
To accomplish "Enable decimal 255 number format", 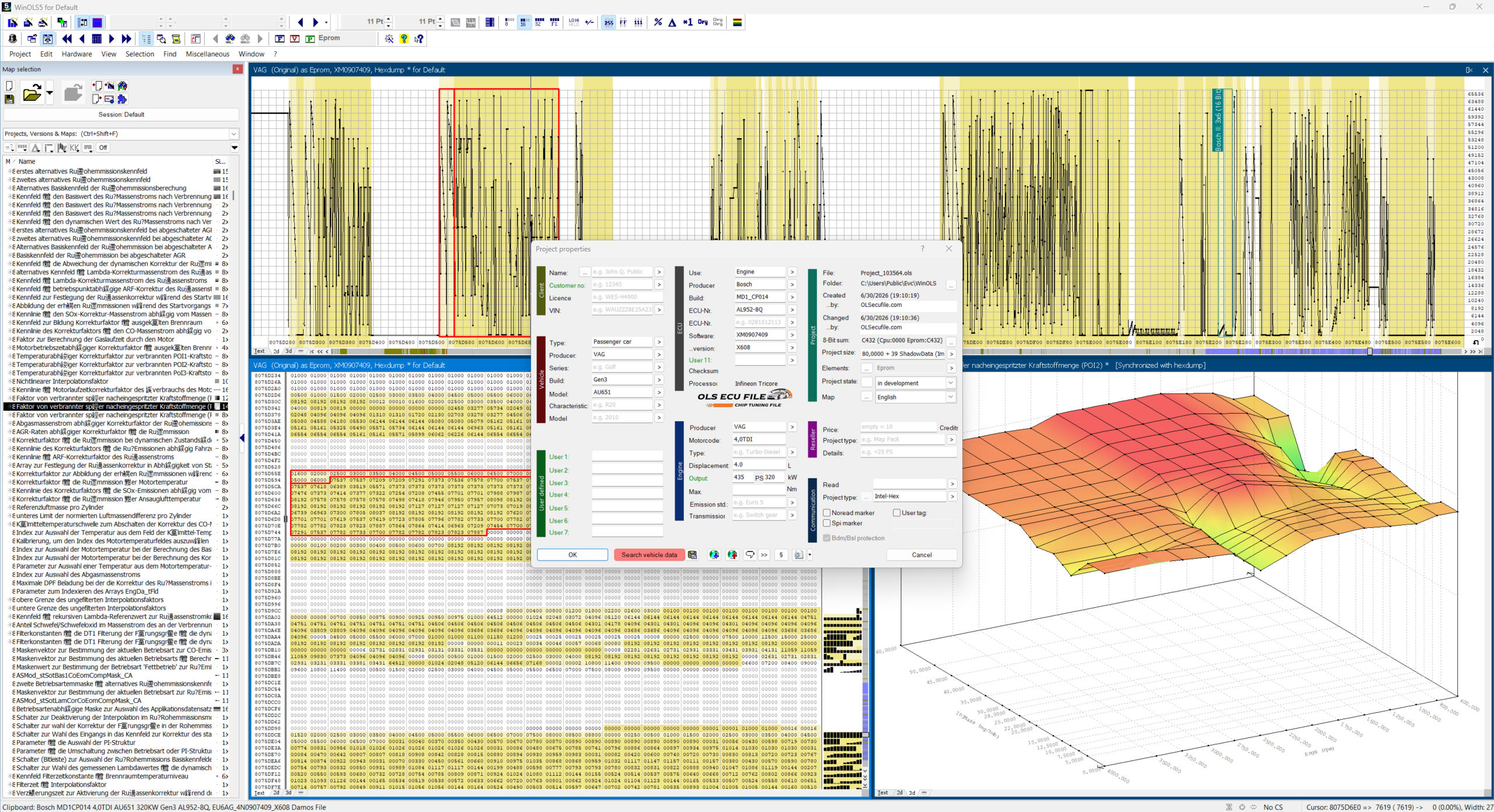I will (x=609, y=22).
